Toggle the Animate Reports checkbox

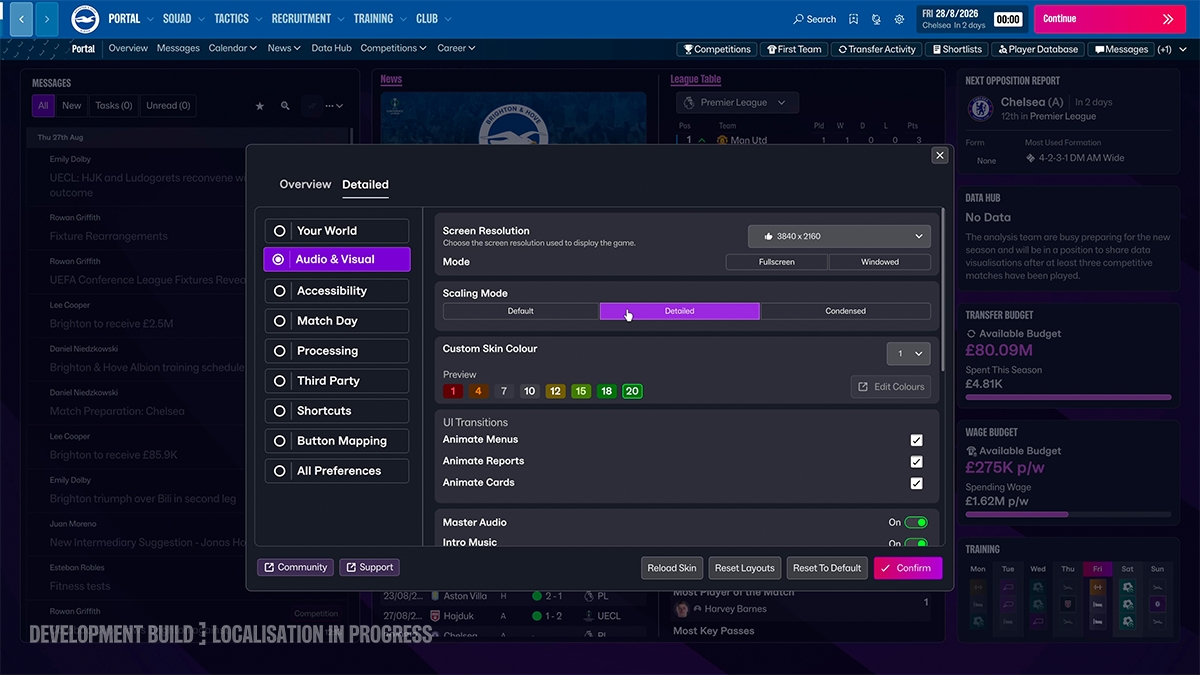pos(916,462)
